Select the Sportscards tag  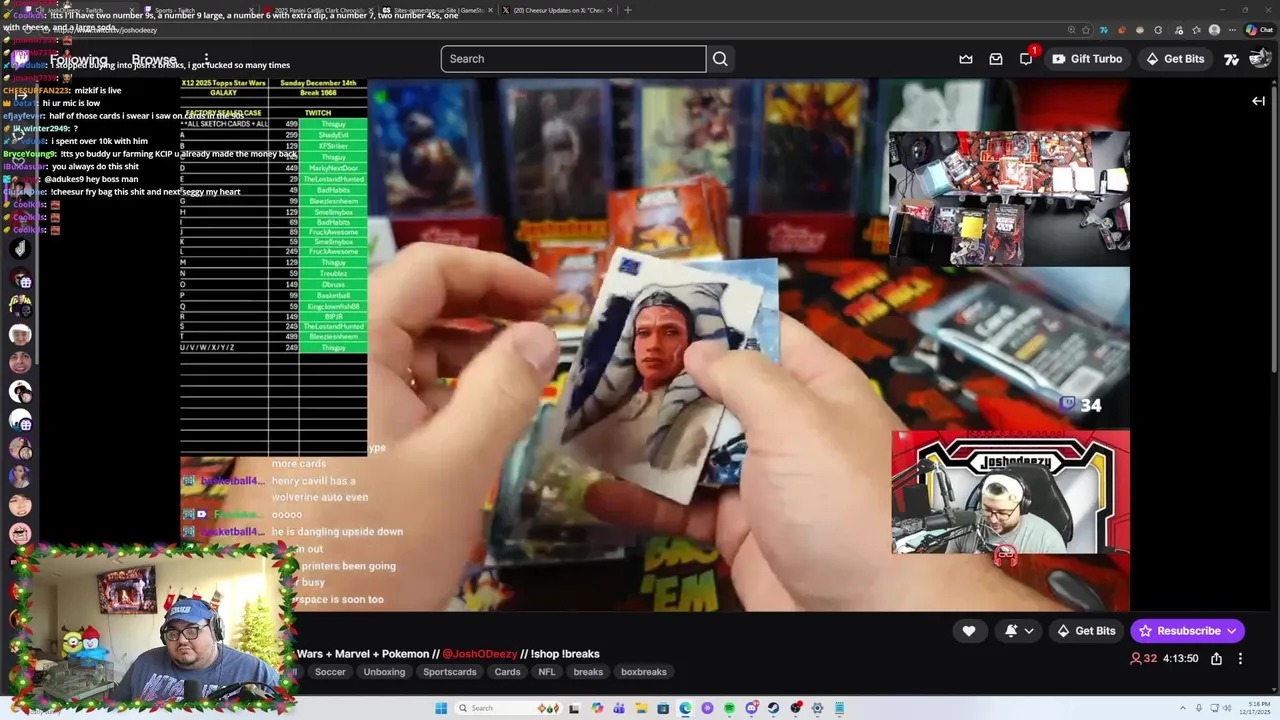tap(449, 672)
